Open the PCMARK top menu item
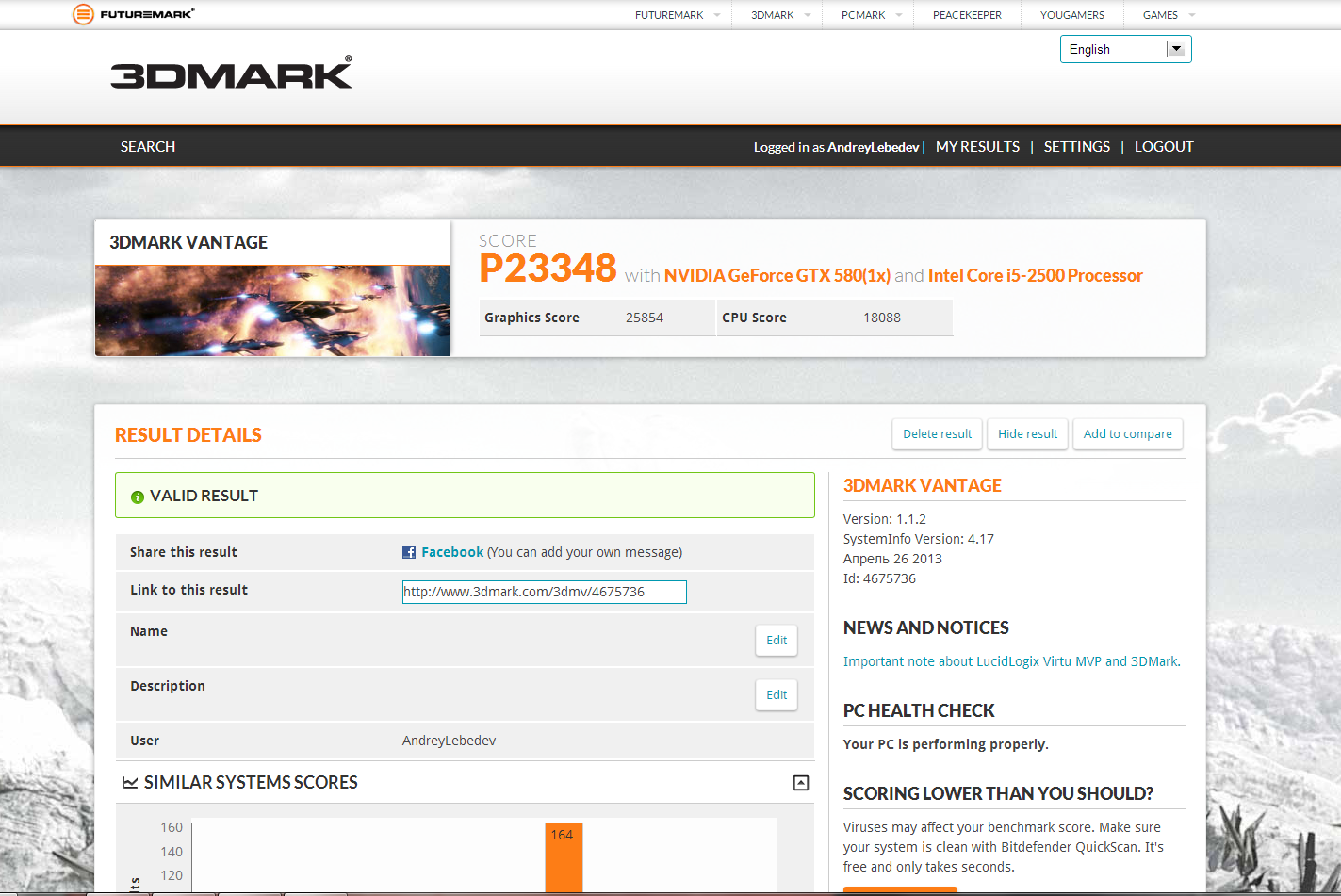Image resolution: width=1341 pixels, height=896 pixels. click(x=863, y=15)
